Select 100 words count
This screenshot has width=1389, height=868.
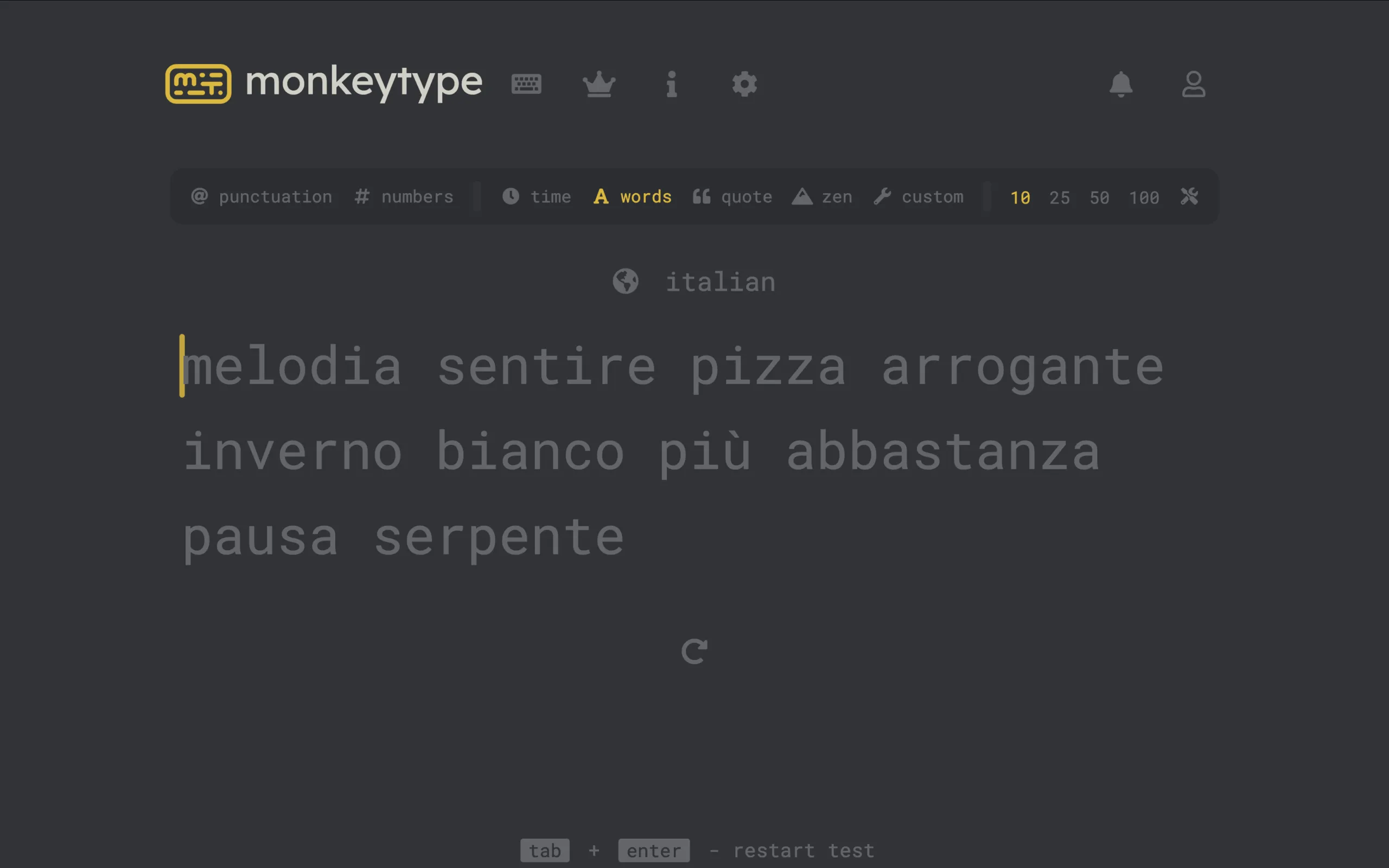[1144, 197]
